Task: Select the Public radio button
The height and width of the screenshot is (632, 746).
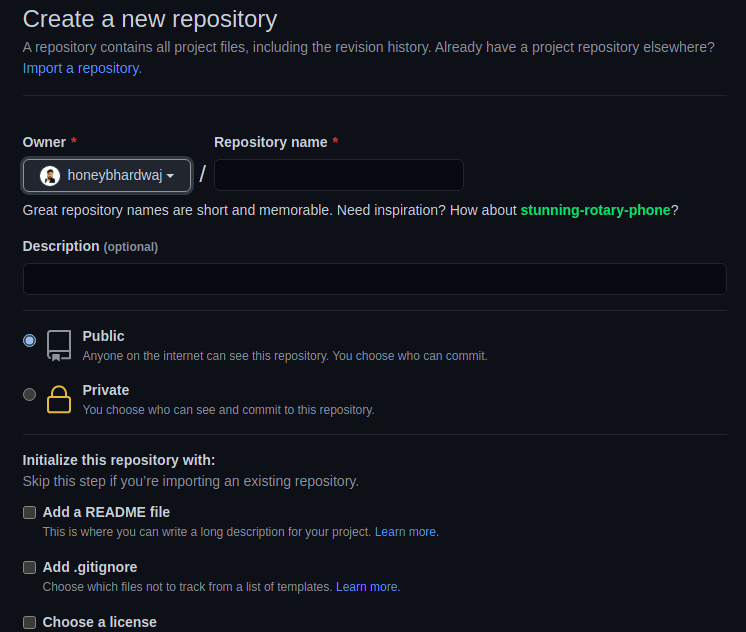Action: (29, 341)
